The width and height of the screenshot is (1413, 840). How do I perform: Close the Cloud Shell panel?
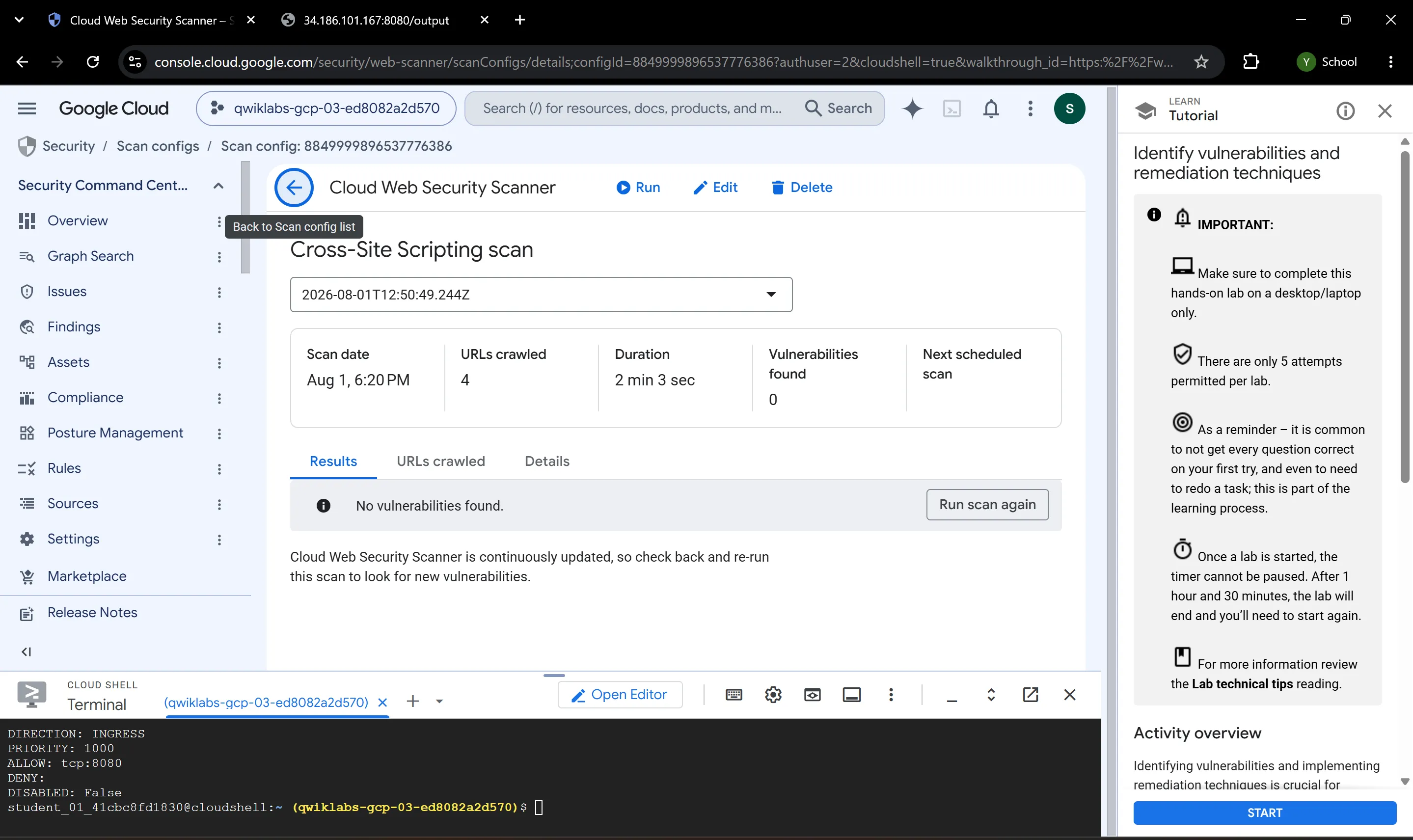[1069, 695]
